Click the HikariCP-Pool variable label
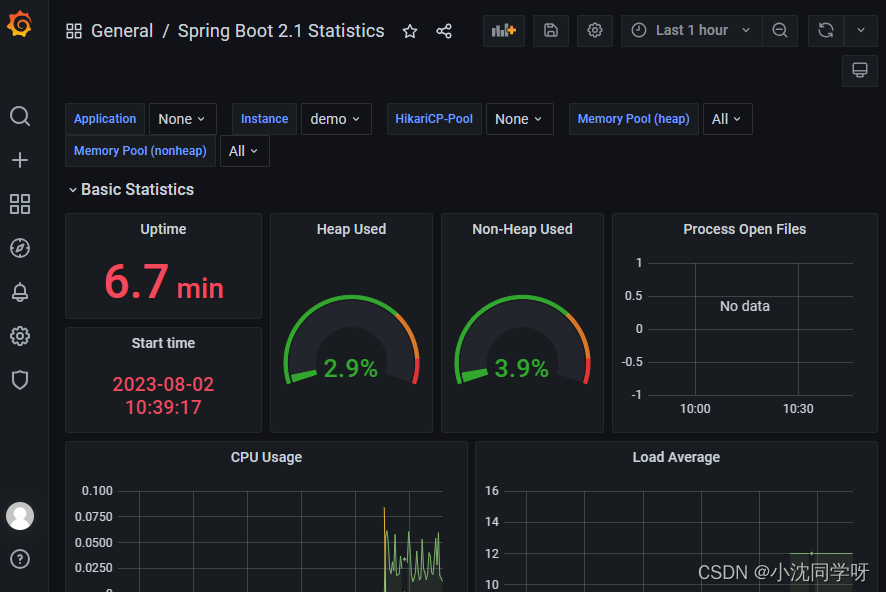The width and height of the screenshot is (886, 592). [434, 119]
